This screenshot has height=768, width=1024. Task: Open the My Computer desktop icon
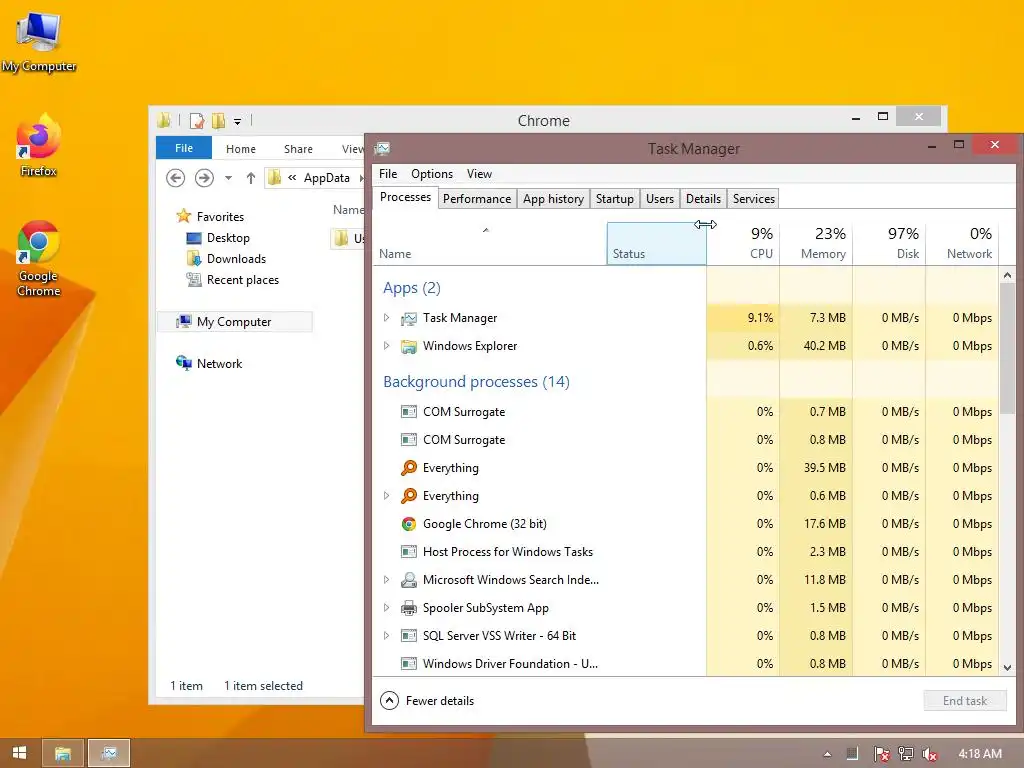[39, 42]
